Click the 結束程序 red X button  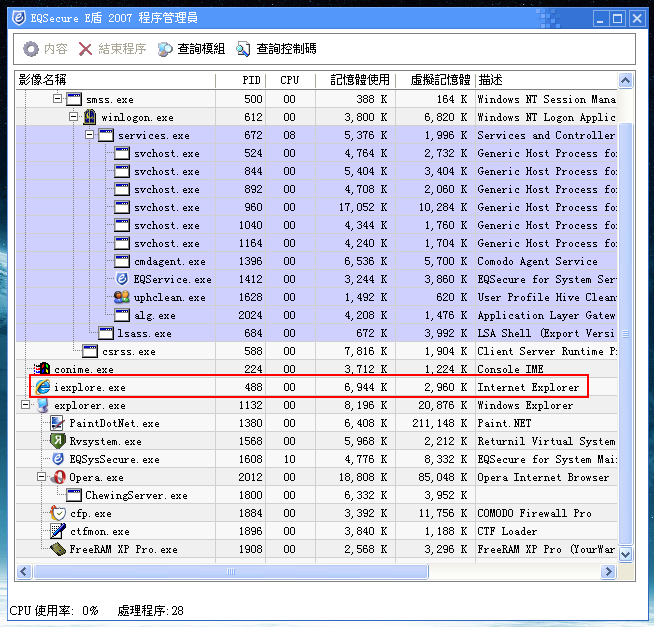(112, 49)
